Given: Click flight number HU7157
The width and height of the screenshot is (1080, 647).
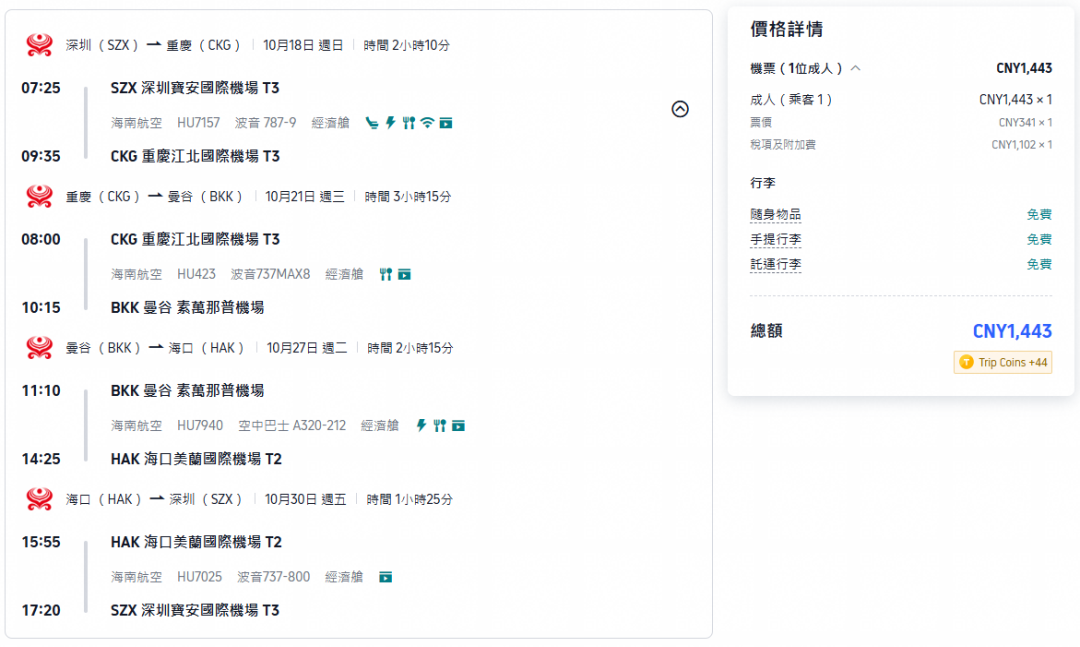Looking at the screenshot, I should point(198,123).
